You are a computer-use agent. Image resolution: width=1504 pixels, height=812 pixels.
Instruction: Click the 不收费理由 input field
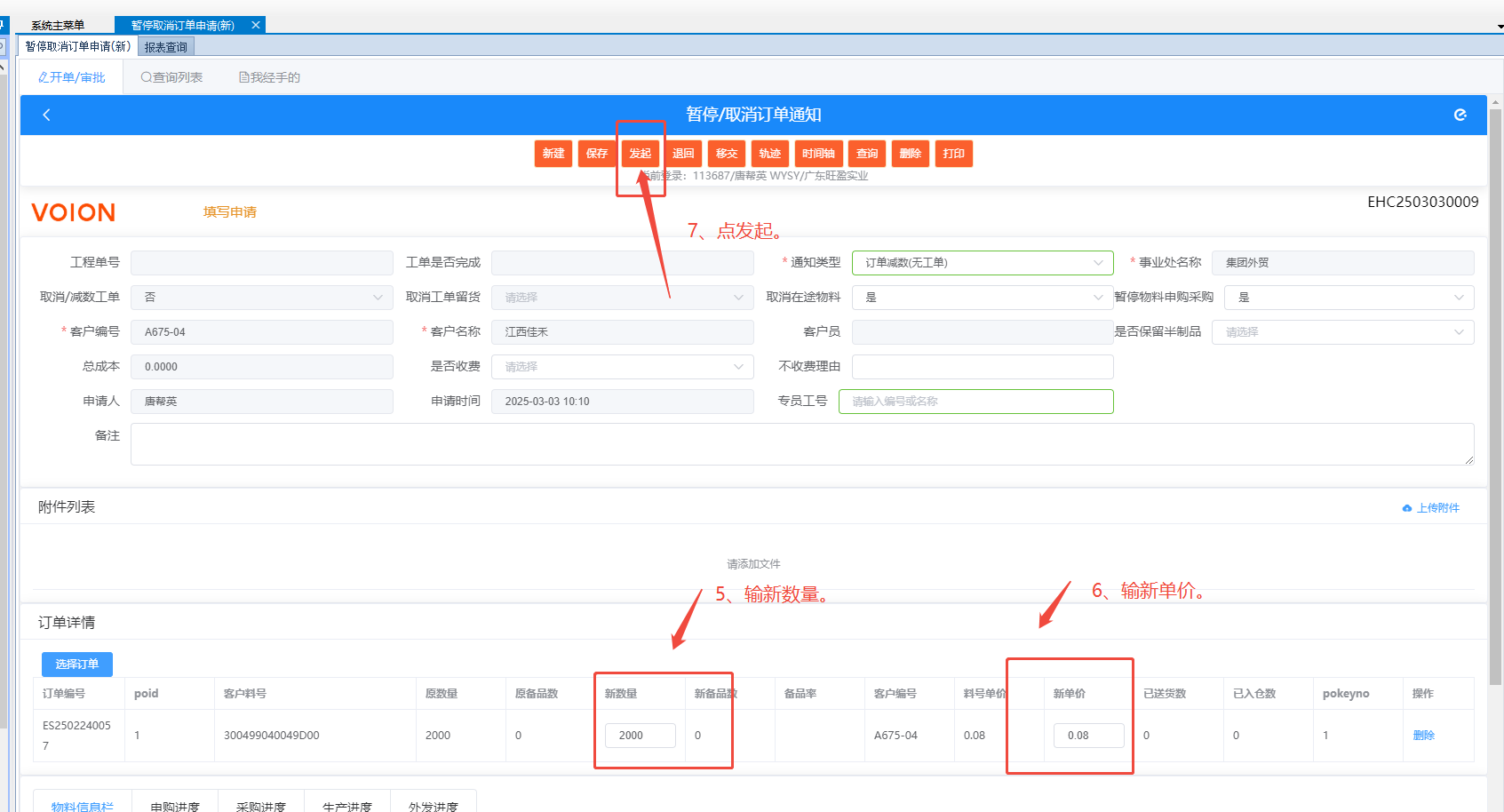click(983, 367)
